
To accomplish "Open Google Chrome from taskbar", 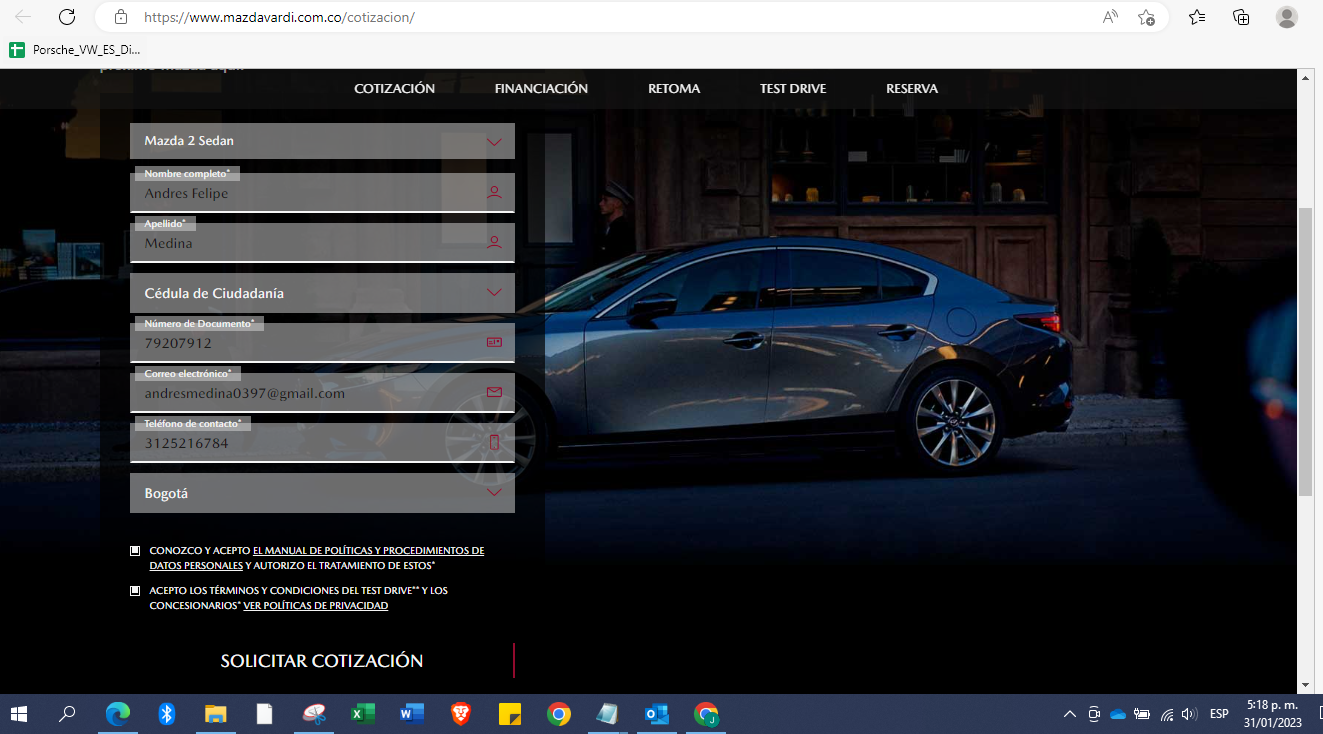I will (x=559, y=714).
